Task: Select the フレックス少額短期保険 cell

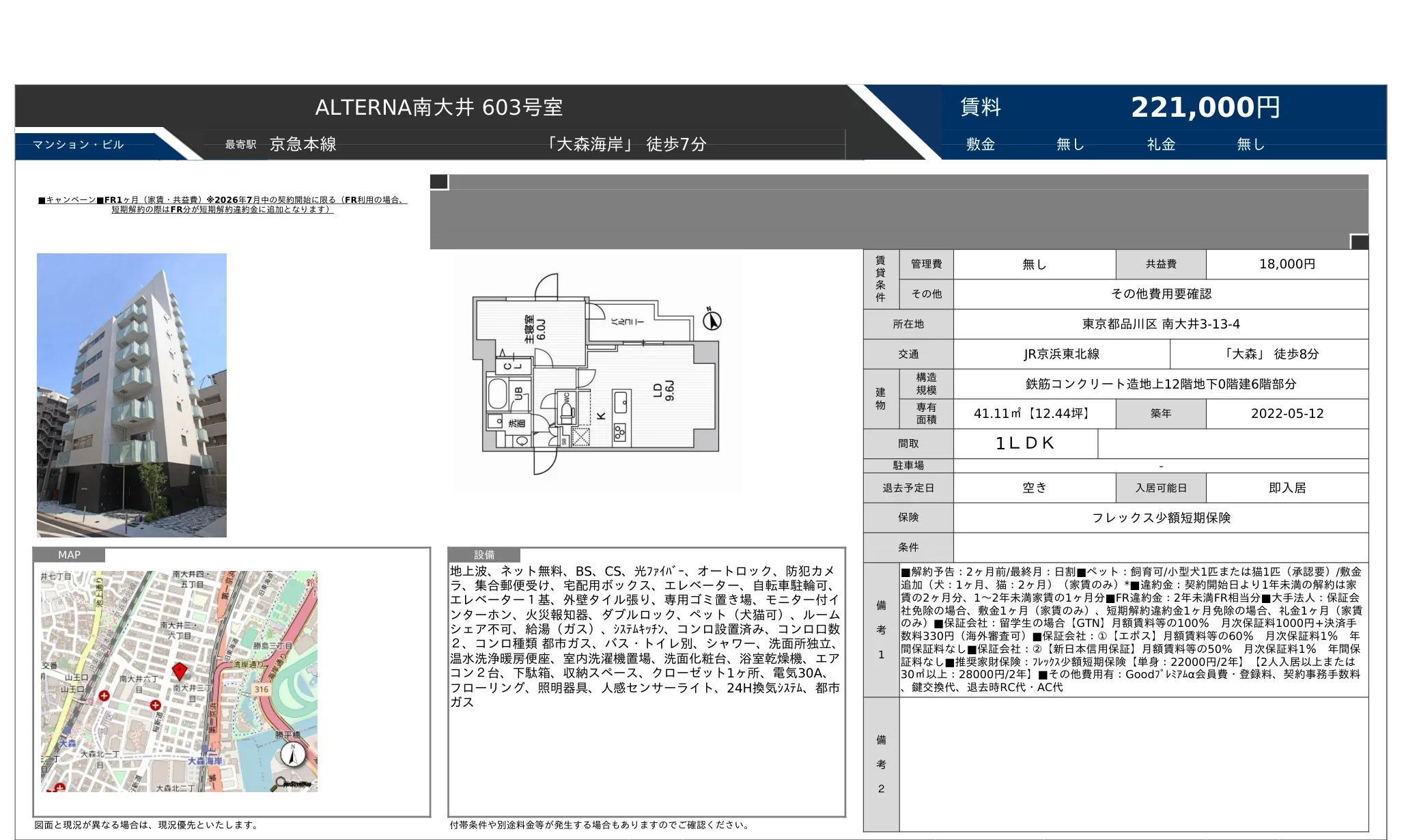Action: (1161, 518)
